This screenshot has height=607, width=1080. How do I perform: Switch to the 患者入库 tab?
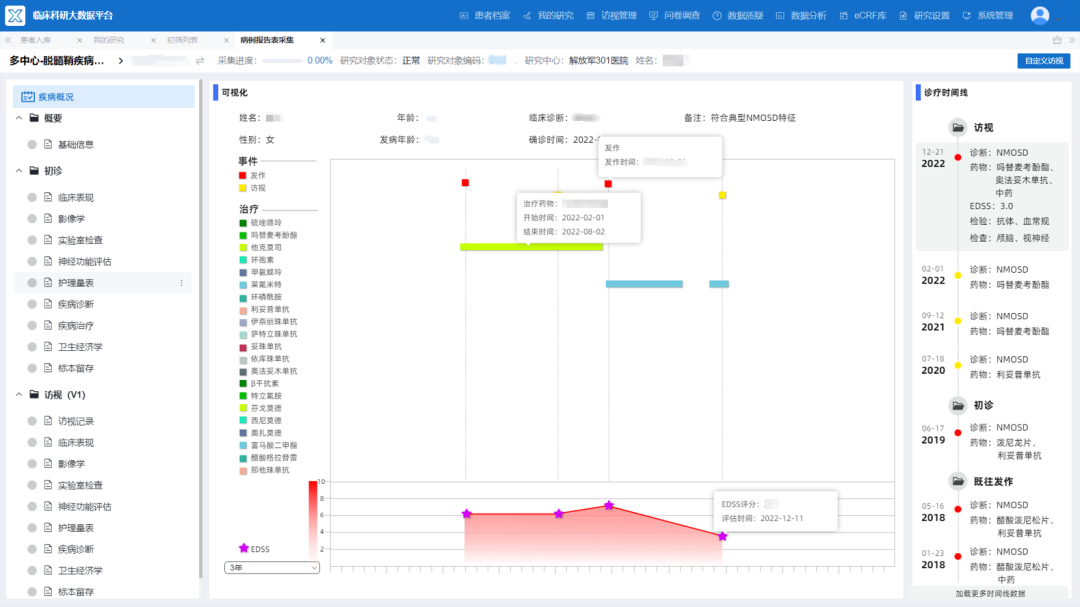click(x=36, y=40)
